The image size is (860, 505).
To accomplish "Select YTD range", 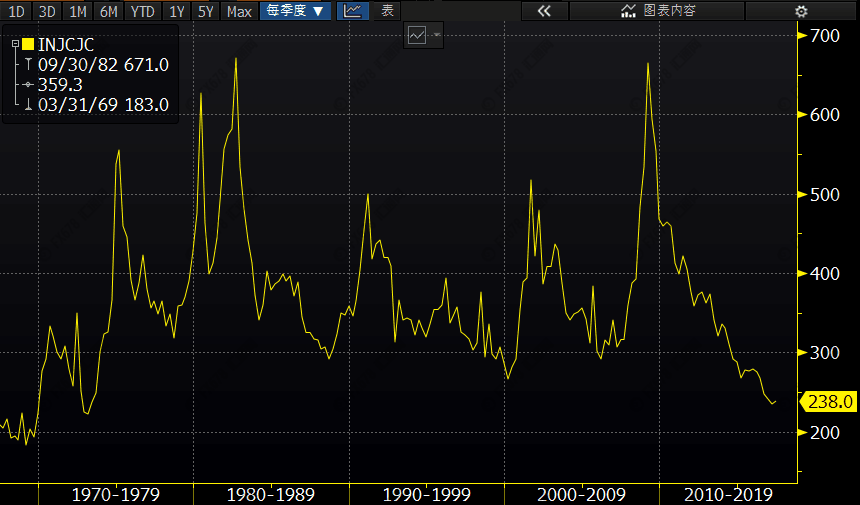I will click(143, 11).
